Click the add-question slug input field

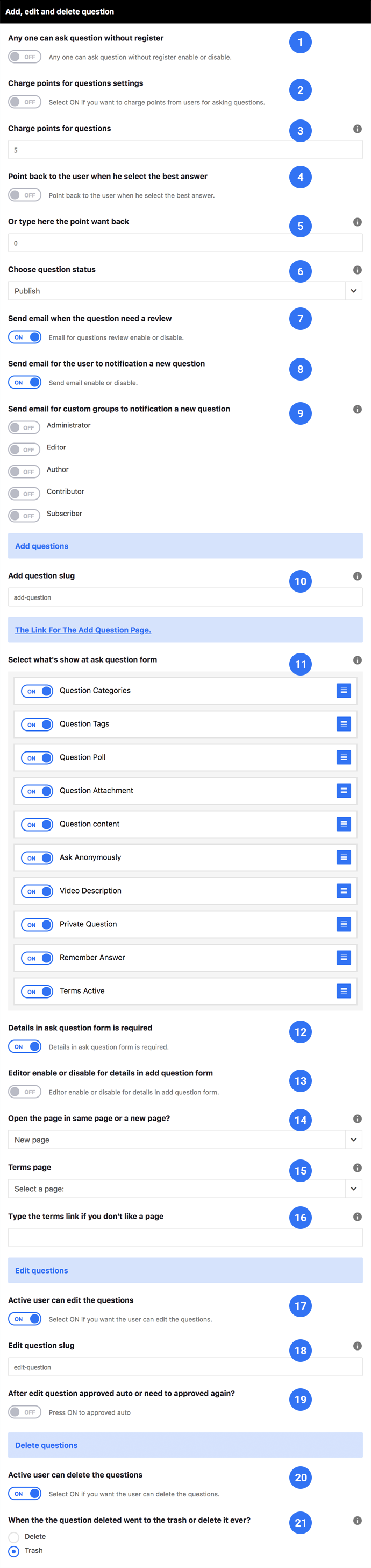(x=185, y=597)
